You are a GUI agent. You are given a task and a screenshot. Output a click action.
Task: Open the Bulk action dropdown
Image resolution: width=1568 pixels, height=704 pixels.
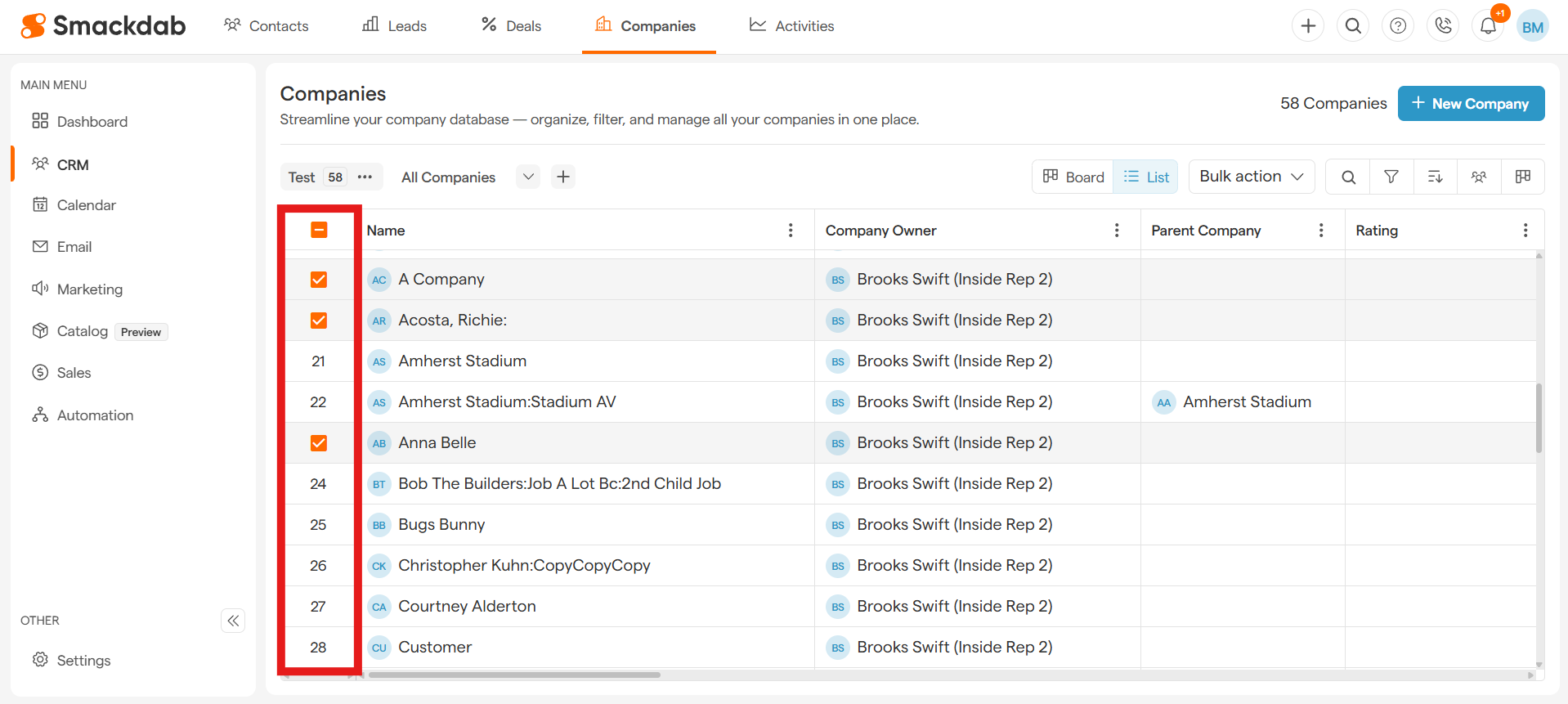[x=1251, y=177]
